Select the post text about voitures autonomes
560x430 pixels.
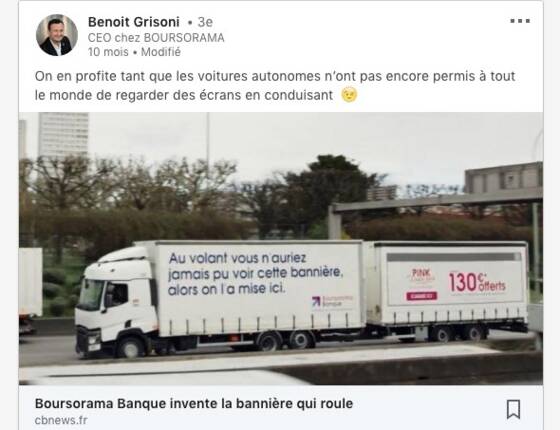coord(275,85)
